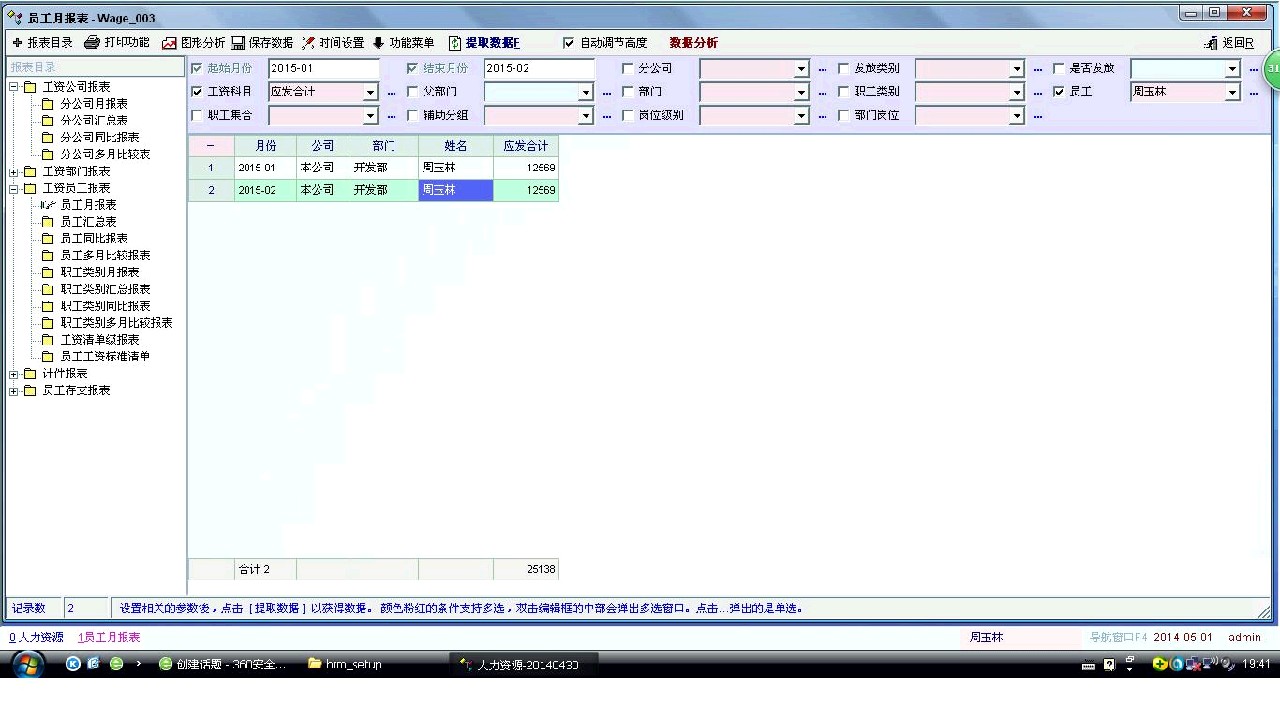Click the 数据分析 link

click(693, 43)
